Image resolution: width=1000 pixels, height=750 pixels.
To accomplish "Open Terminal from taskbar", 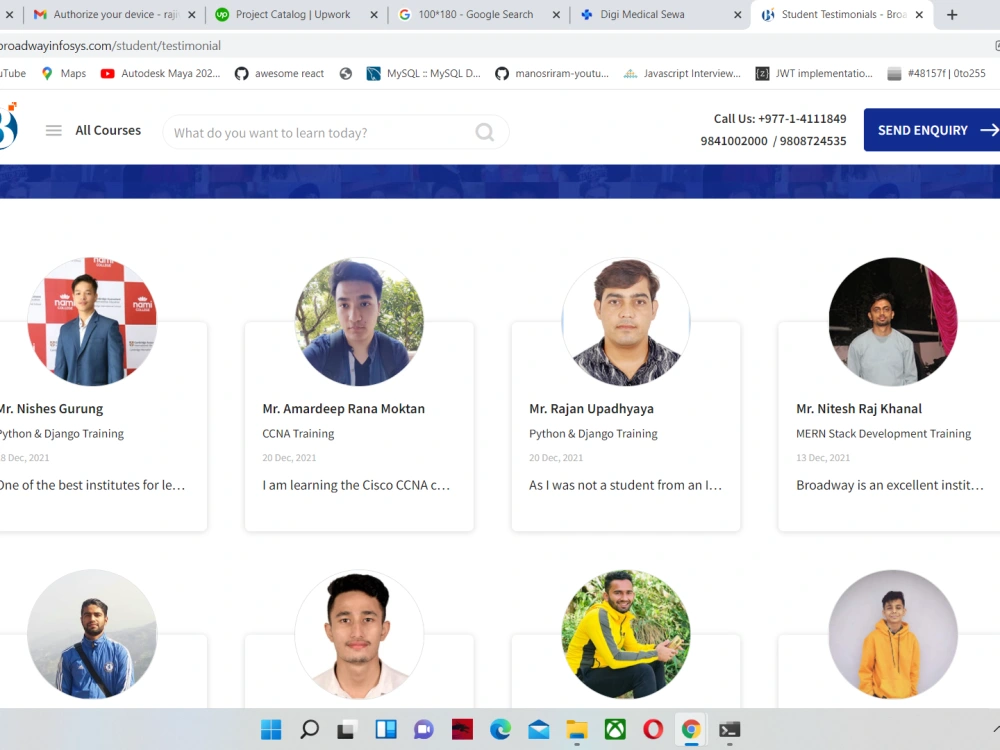I will tap(730, 729).
